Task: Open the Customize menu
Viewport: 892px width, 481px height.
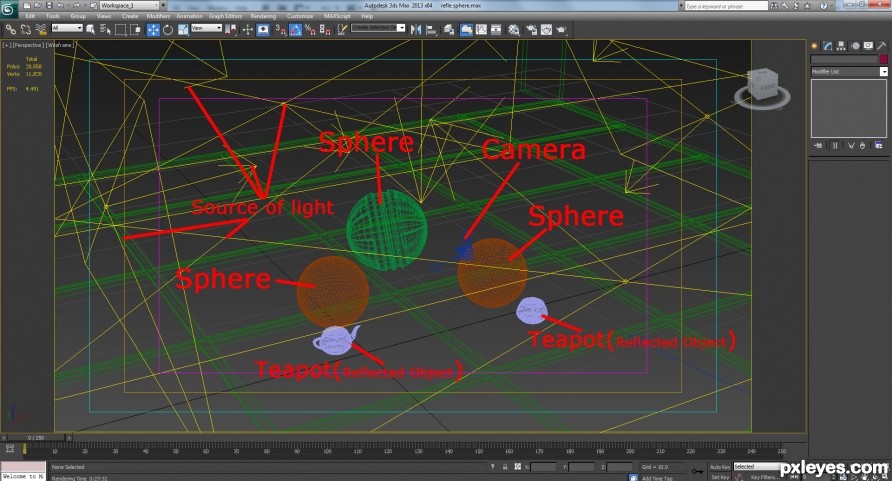Action: click(x=300, y=16)
